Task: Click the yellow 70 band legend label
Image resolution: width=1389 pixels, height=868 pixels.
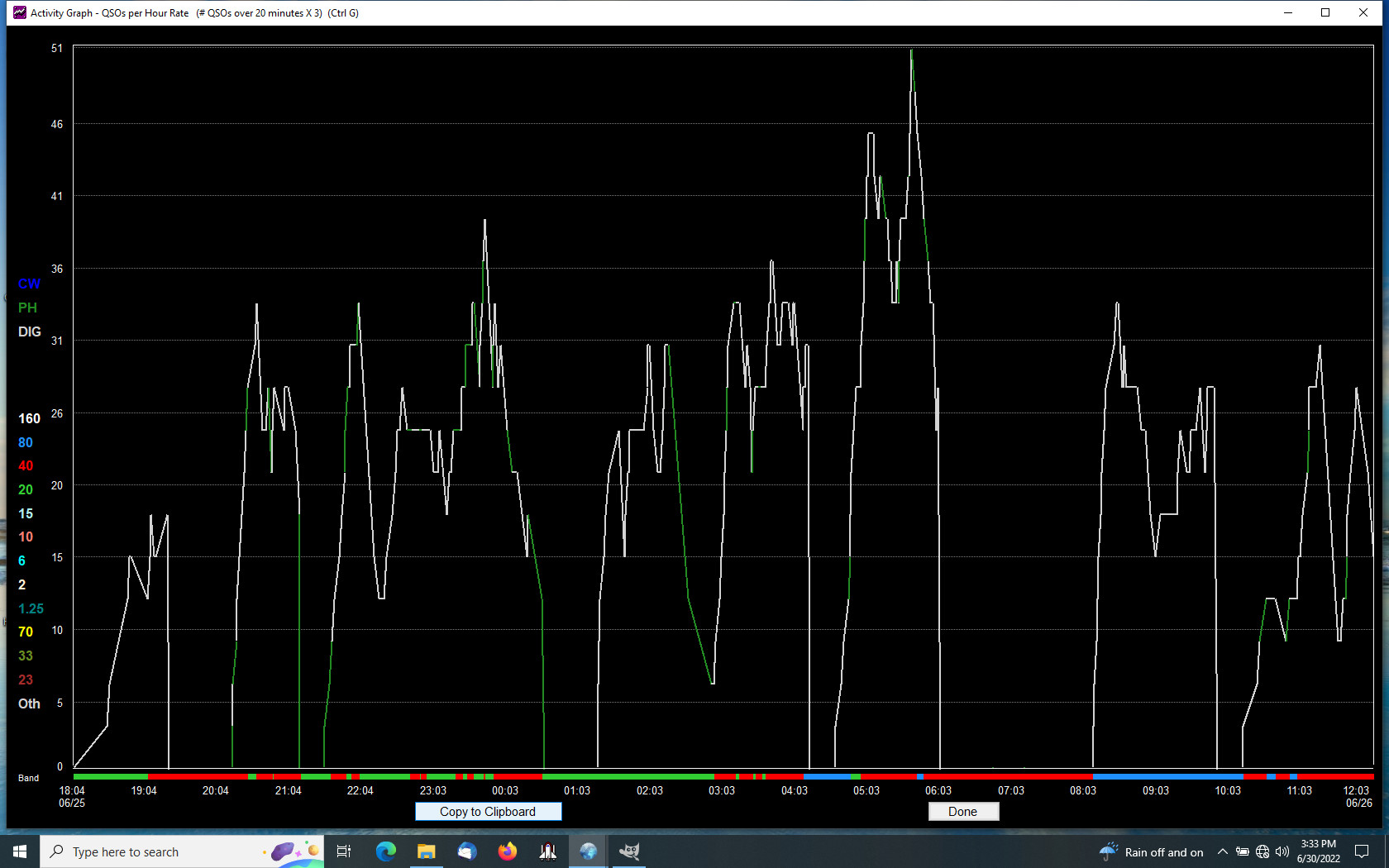Action: click(26, 632)
